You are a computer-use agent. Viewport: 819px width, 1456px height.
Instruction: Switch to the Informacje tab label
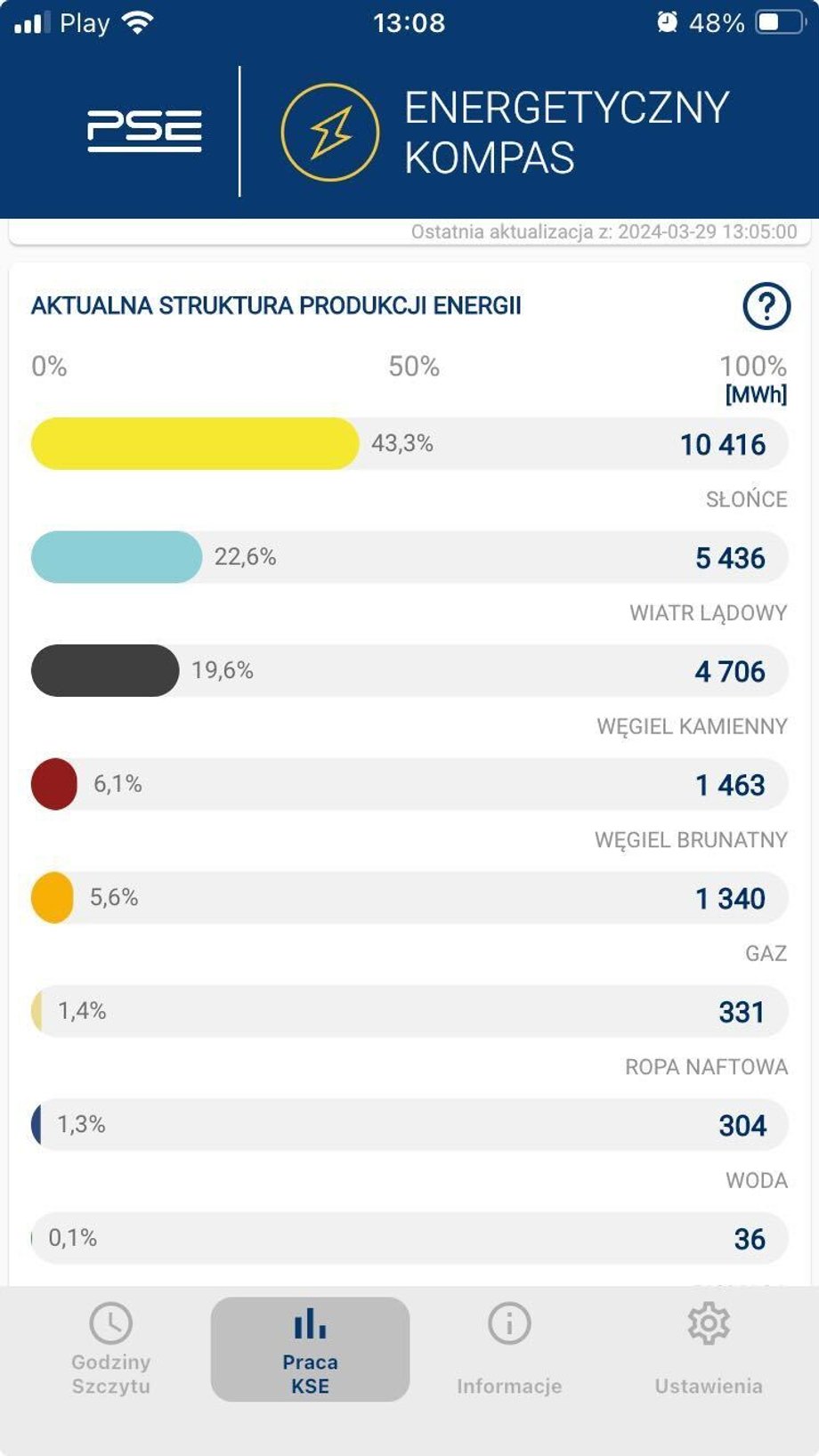coord(509,1386)
